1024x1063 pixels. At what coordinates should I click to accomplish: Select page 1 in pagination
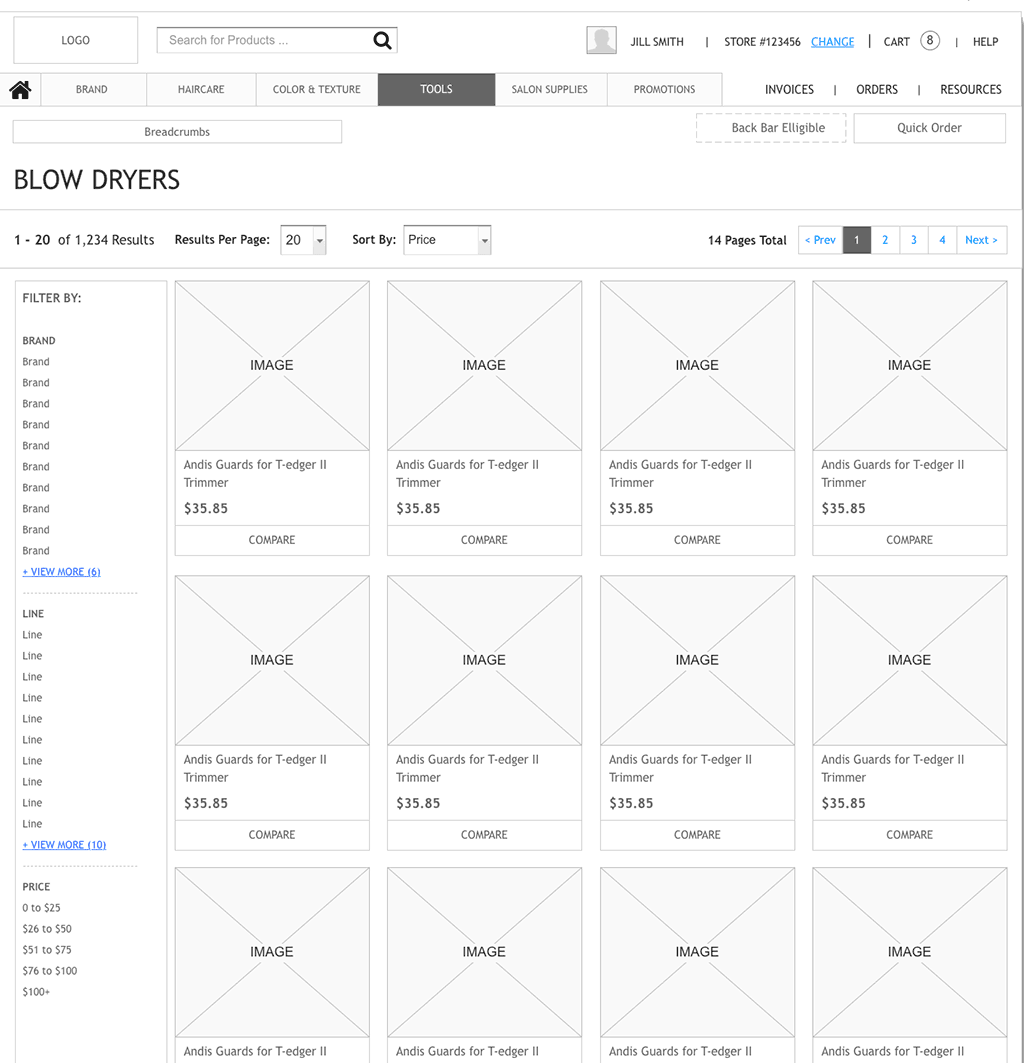(857, 240)
